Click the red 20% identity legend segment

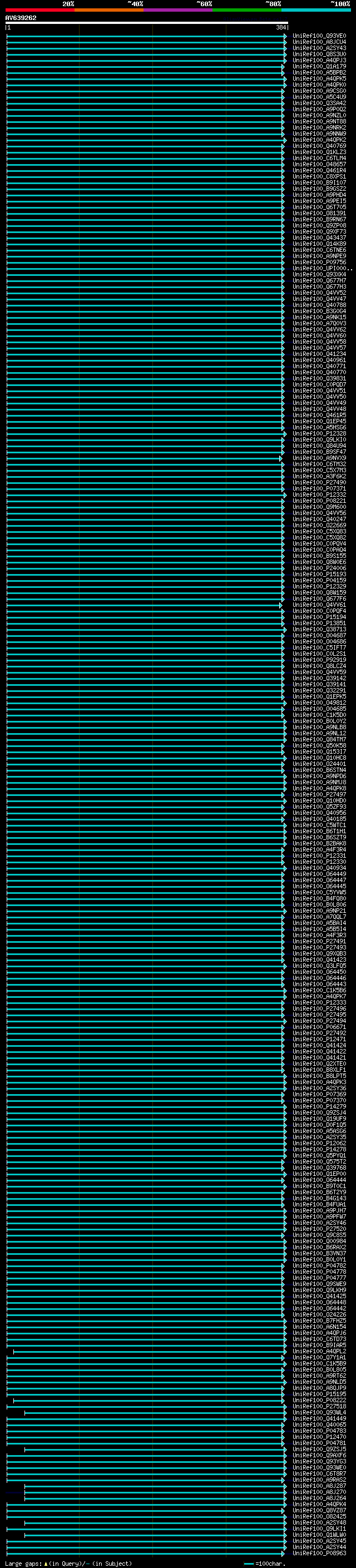point(39,10)
